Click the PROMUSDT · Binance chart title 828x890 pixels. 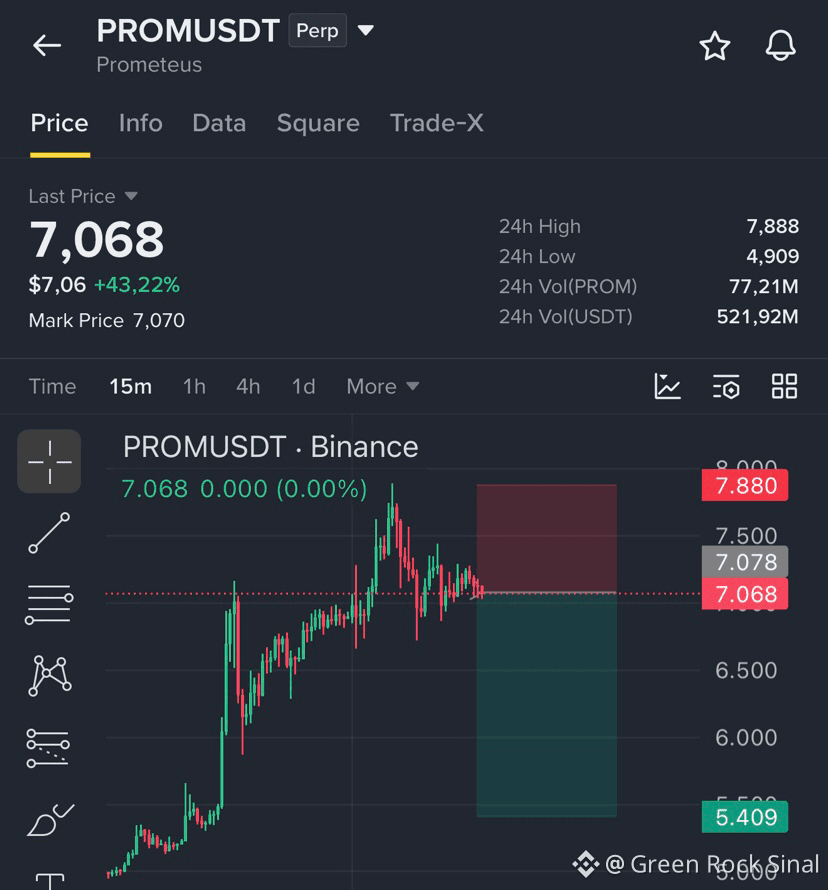coord(271,447)
